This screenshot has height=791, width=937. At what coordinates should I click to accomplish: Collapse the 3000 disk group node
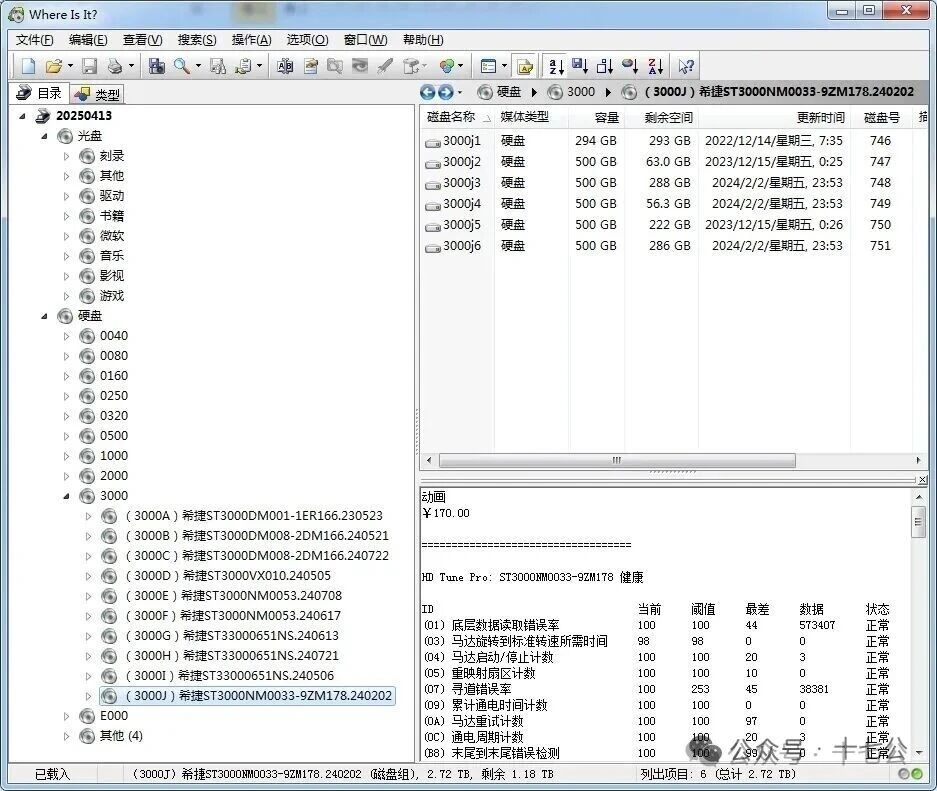point(67,496)
